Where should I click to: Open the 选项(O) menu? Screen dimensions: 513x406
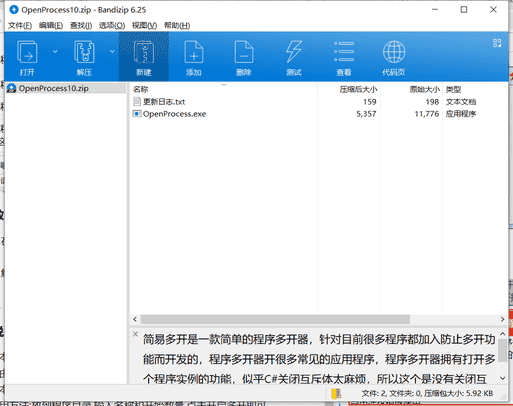coord(112,25)
